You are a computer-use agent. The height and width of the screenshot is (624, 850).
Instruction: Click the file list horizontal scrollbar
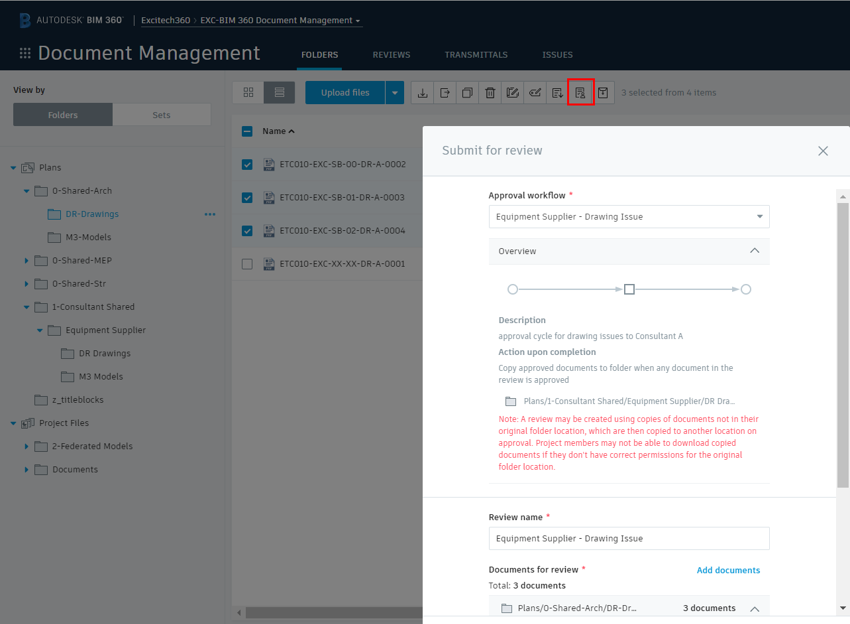[334, 613]
